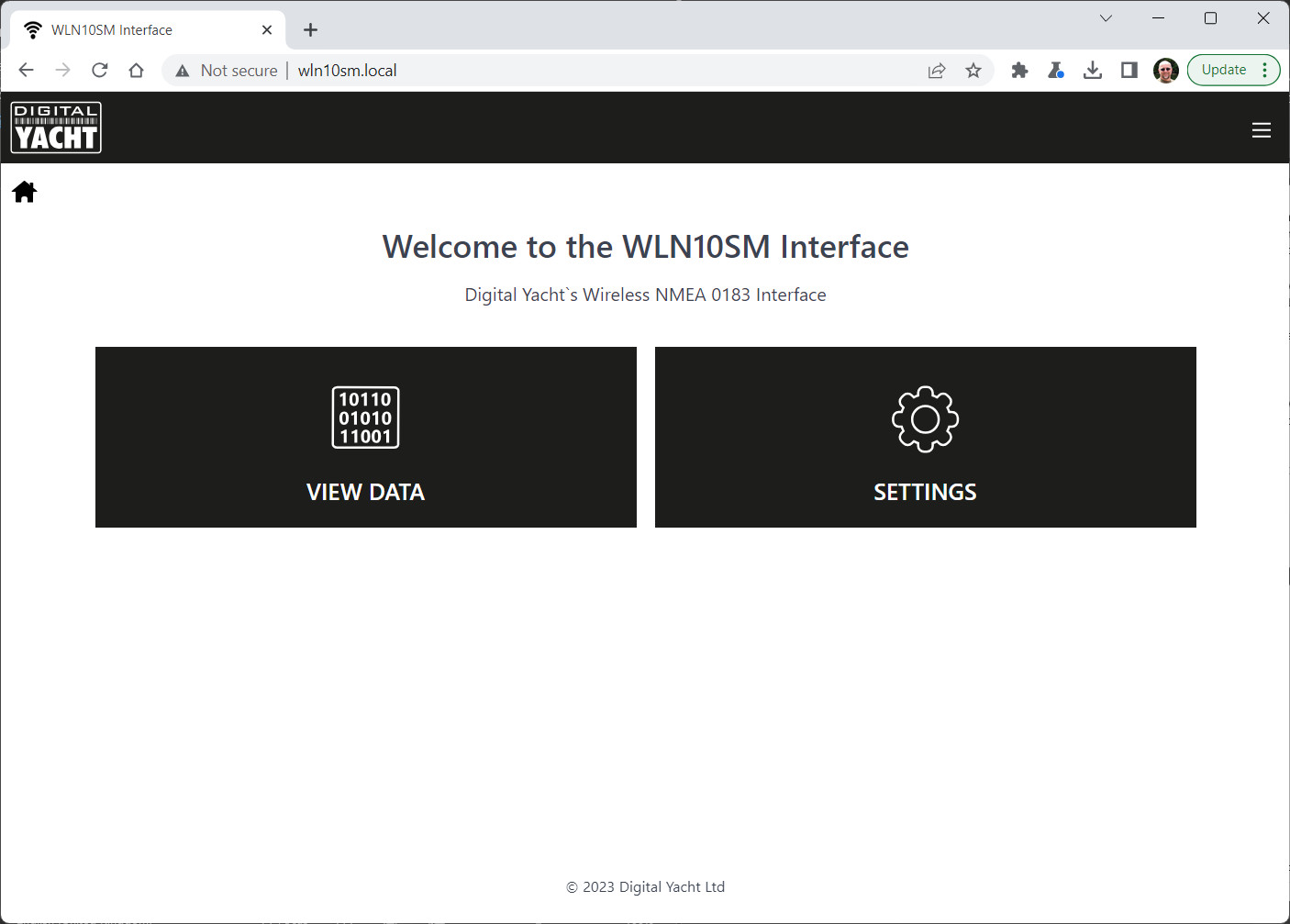Click the browser home button
The width and height of the screenshot is (1290, 924).
point(137,71)
